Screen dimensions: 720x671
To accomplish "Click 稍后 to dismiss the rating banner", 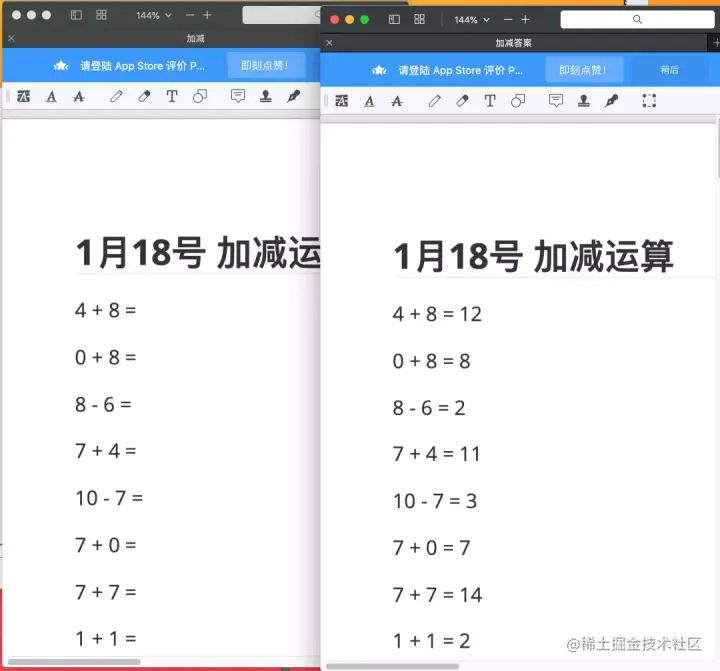I will (x=669, y=70).
